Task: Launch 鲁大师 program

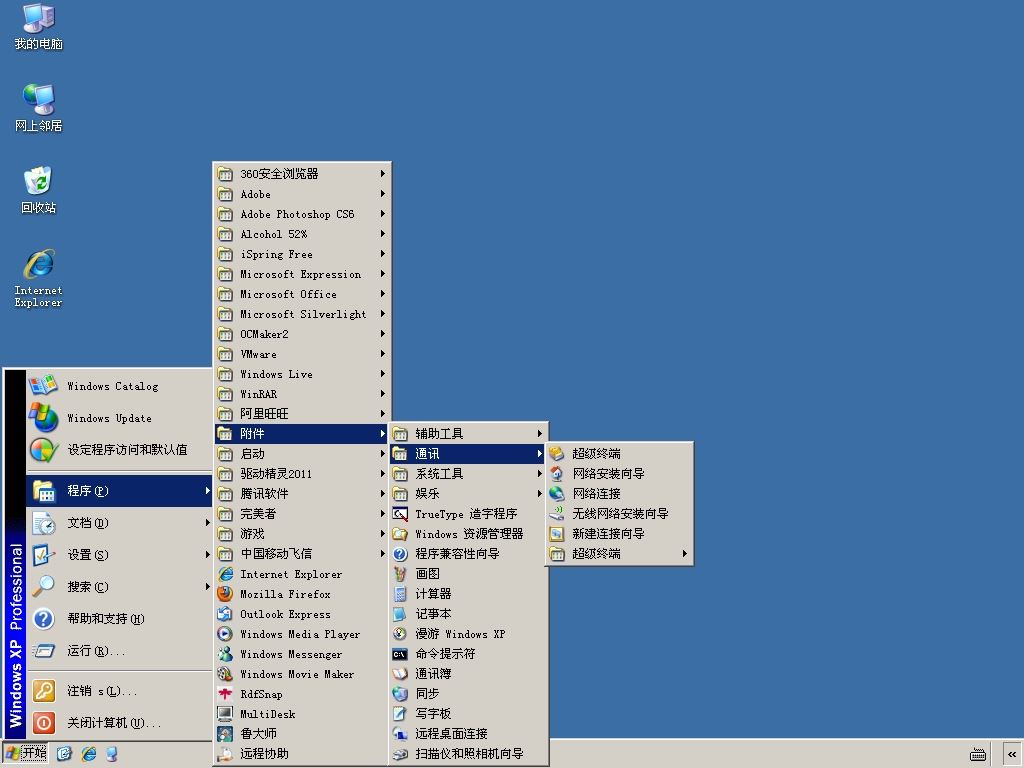Action: click(x=302, y=734)
